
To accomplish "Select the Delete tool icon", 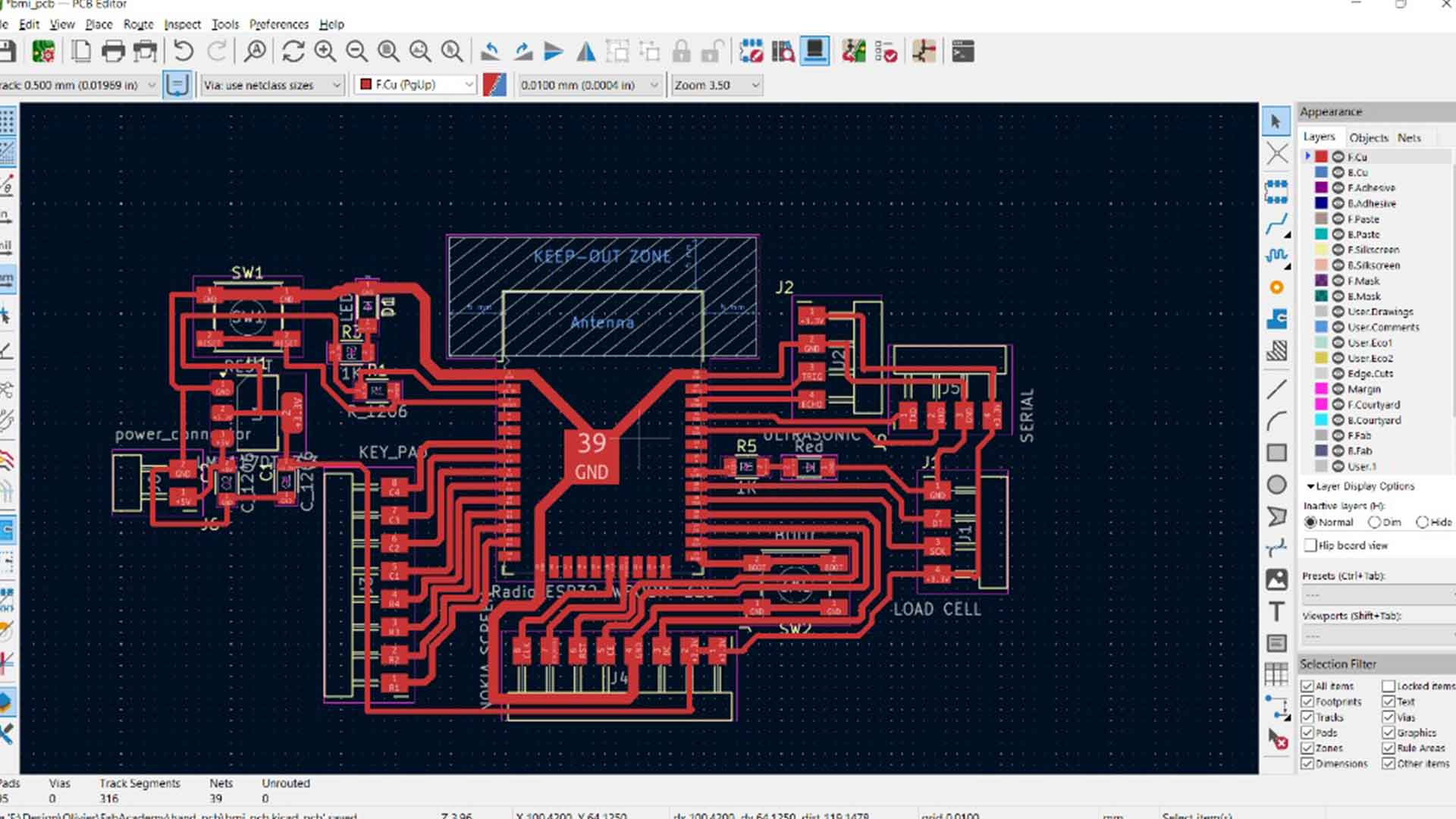I will coord(1276,739).
